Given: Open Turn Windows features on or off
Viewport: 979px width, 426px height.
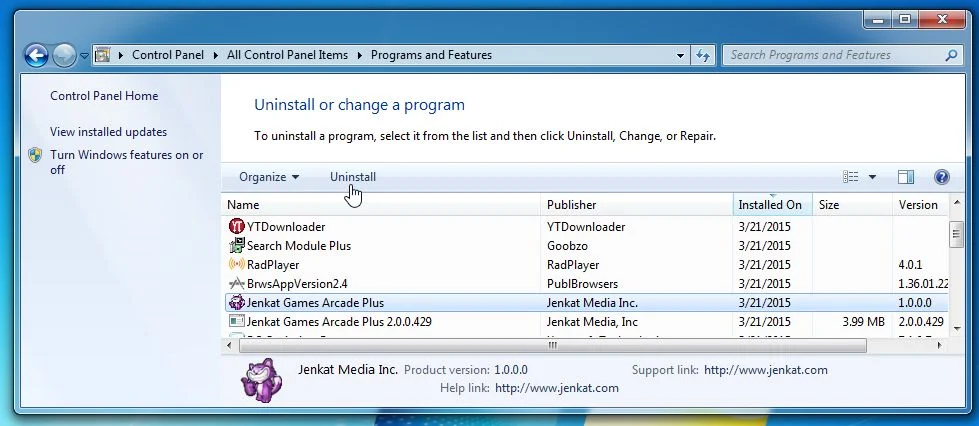Looking at the screenshot, I should (127, 162).
